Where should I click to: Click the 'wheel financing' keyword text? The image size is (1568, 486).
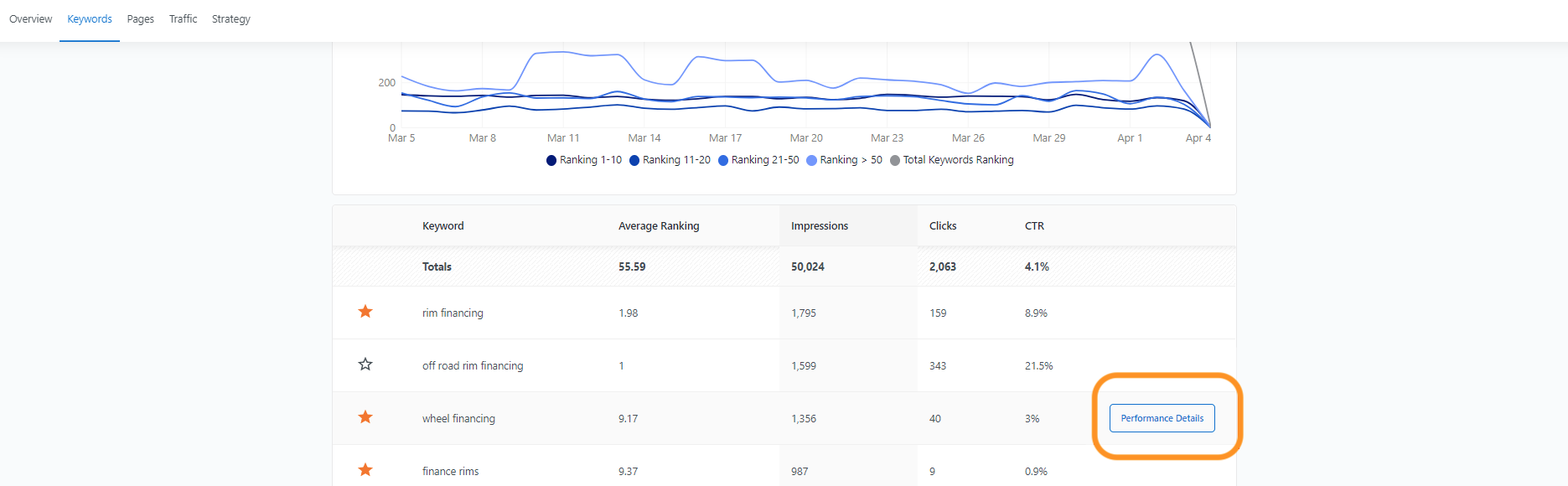click(x=458, y=419)
